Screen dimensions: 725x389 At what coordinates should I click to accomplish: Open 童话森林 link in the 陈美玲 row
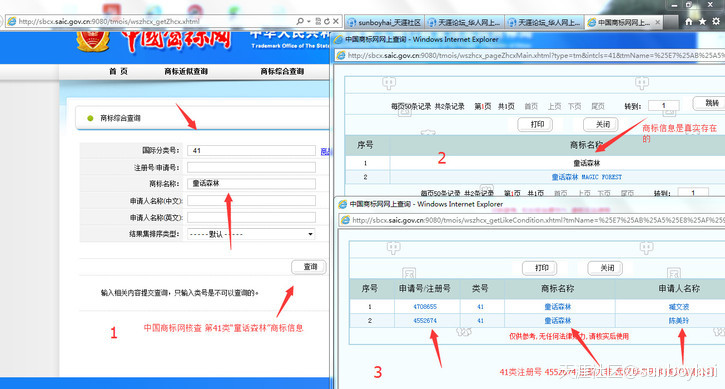[x=558, y=321]
